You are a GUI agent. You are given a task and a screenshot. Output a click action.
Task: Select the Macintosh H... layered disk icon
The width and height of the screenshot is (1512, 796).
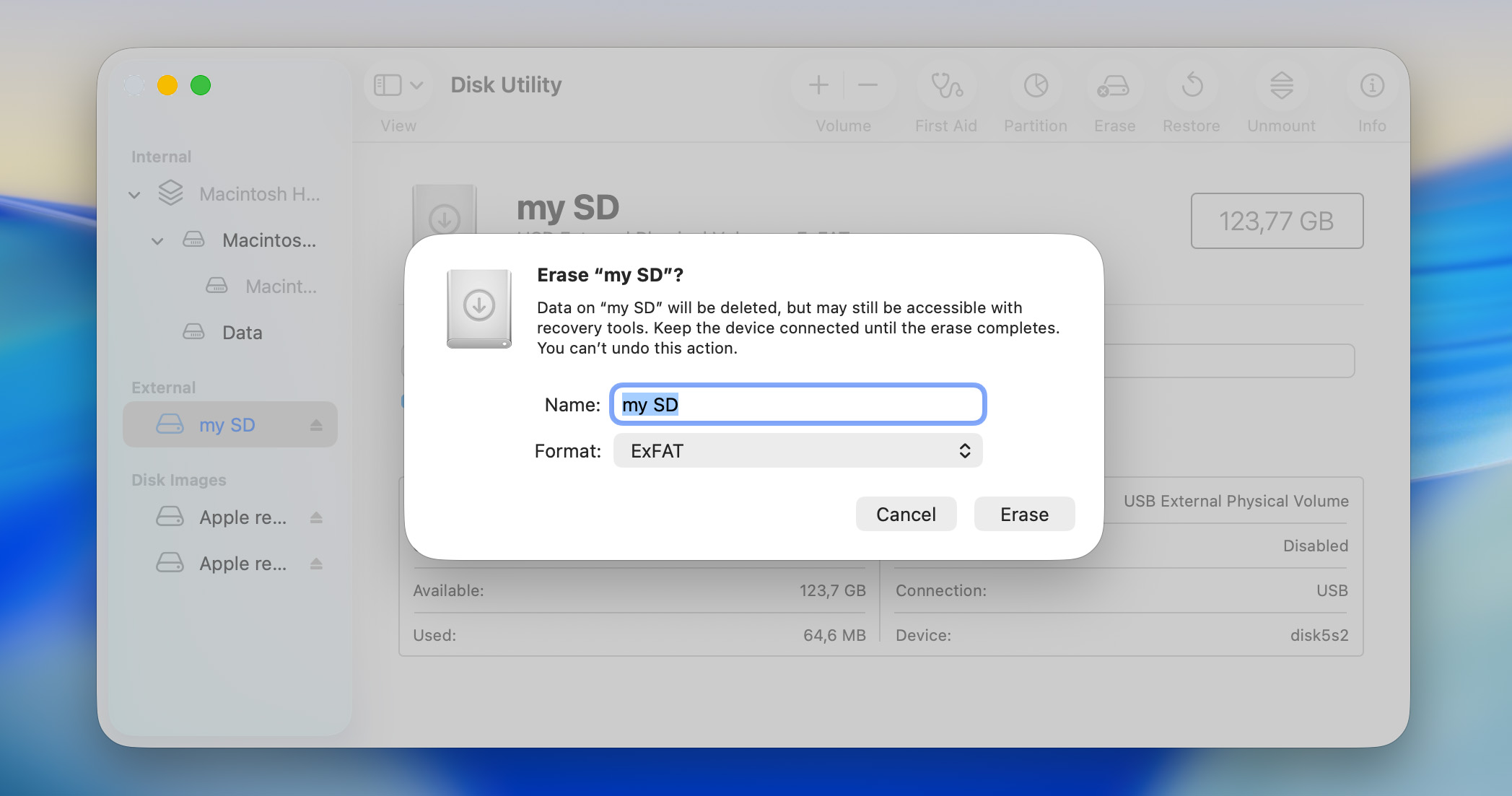tap(171, 193)
